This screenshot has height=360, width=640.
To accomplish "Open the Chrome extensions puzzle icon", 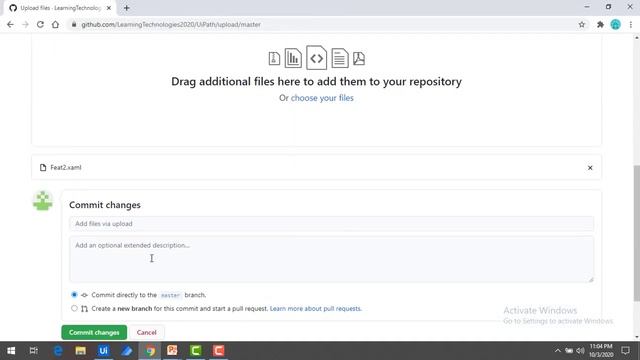I will point(600,24).
